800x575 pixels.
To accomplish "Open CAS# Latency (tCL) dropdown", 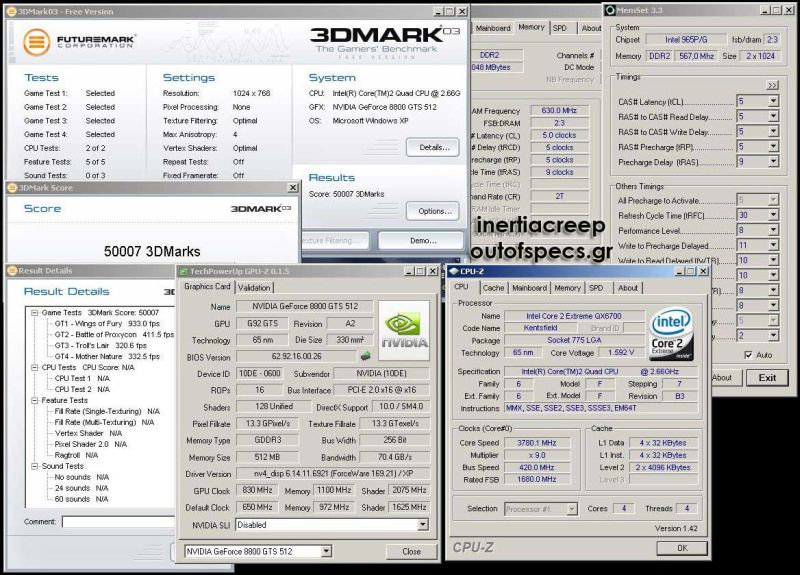I will point(773,102).
